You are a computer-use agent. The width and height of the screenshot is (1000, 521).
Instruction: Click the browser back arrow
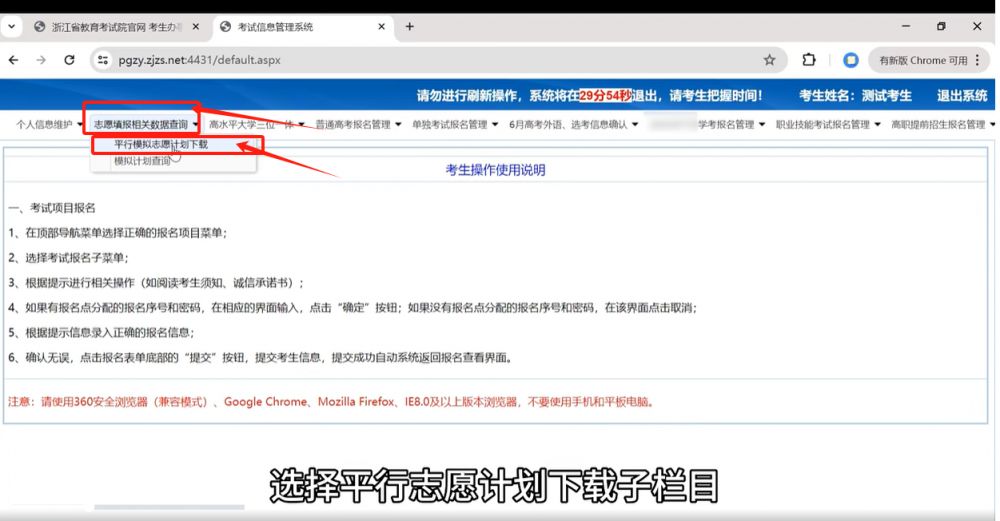coord(14,60)
